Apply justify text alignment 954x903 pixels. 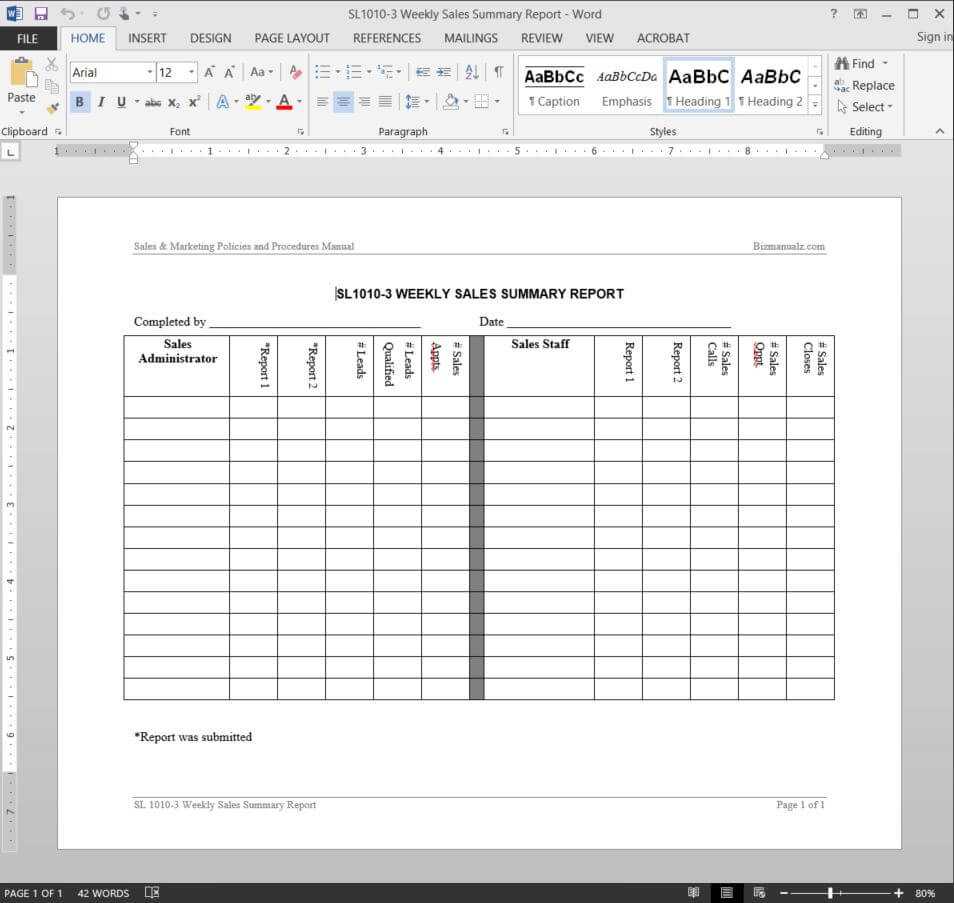[386, 102]
